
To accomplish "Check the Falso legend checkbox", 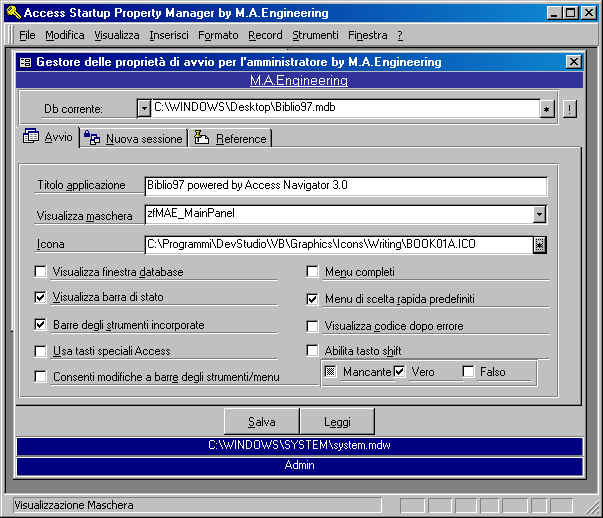I will pyautogui.click(x=468, y=372).
